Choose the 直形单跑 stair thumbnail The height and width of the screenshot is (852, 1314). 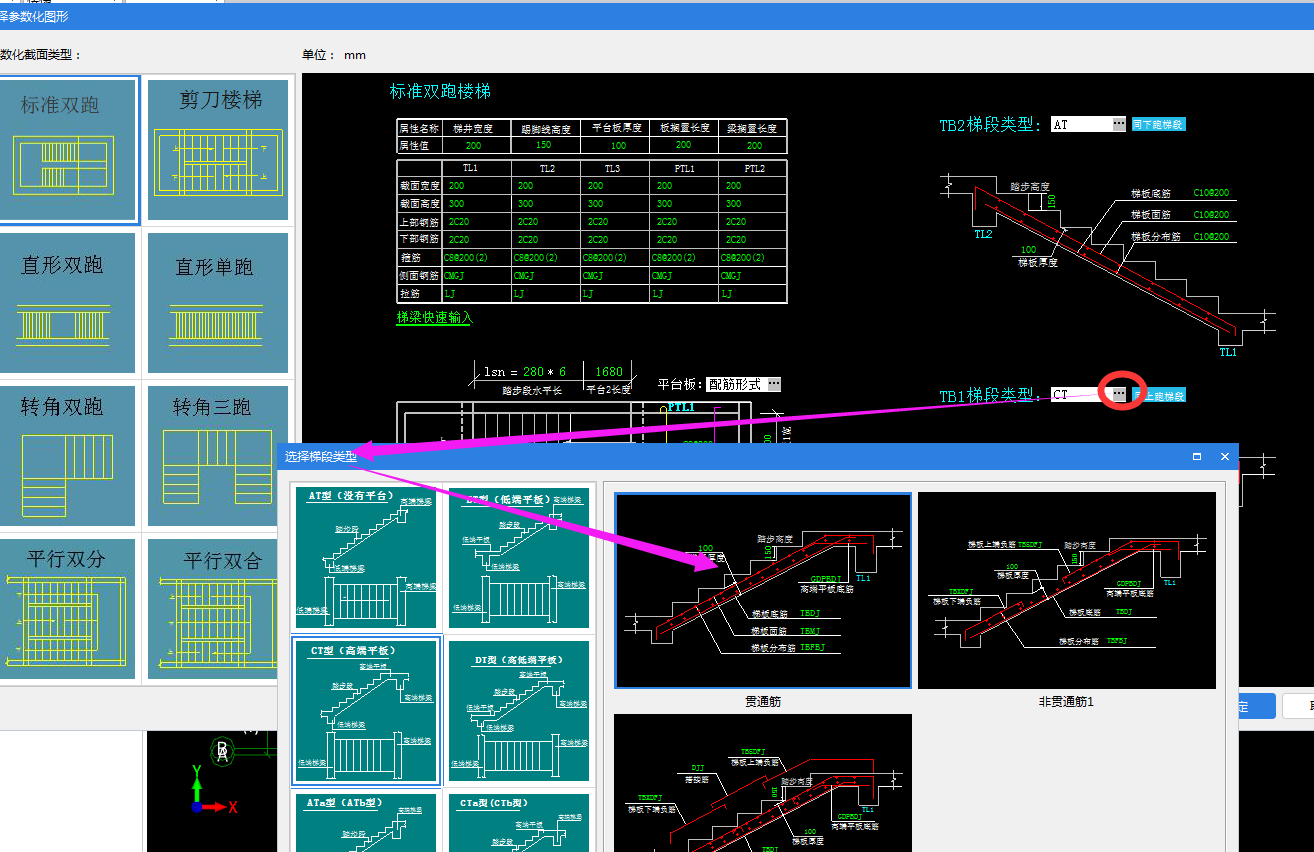point(218,303)
